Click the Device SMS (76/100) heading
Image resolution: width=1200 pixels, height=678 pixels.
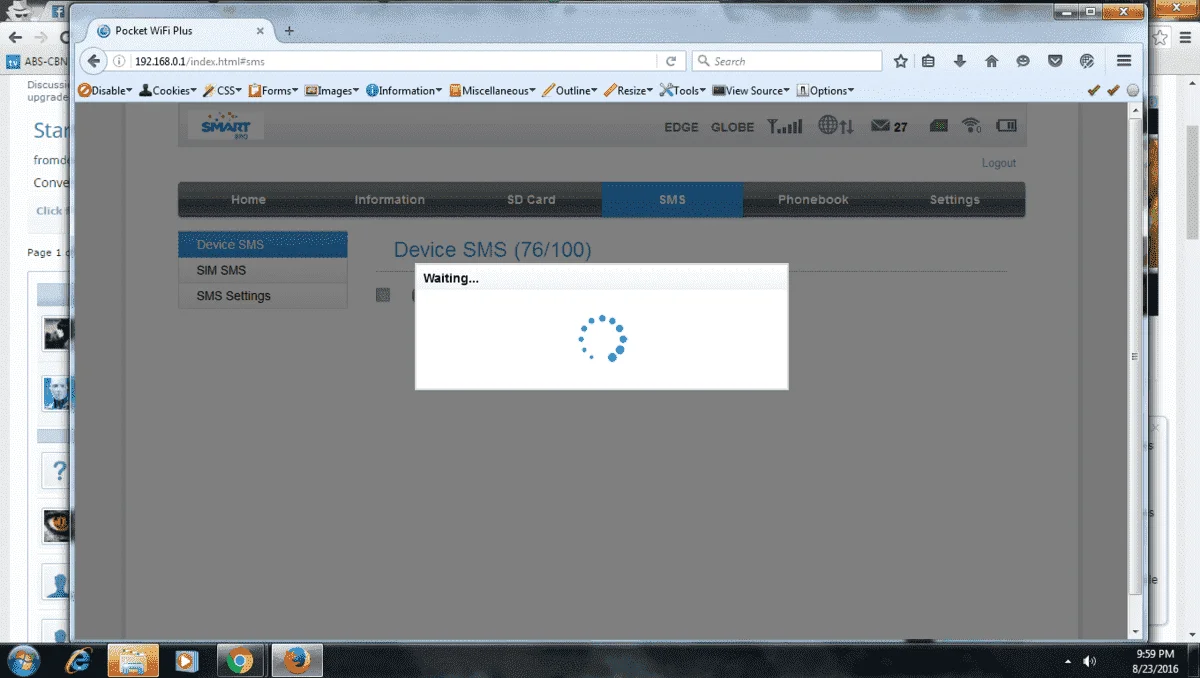click(x=492, y=250)
